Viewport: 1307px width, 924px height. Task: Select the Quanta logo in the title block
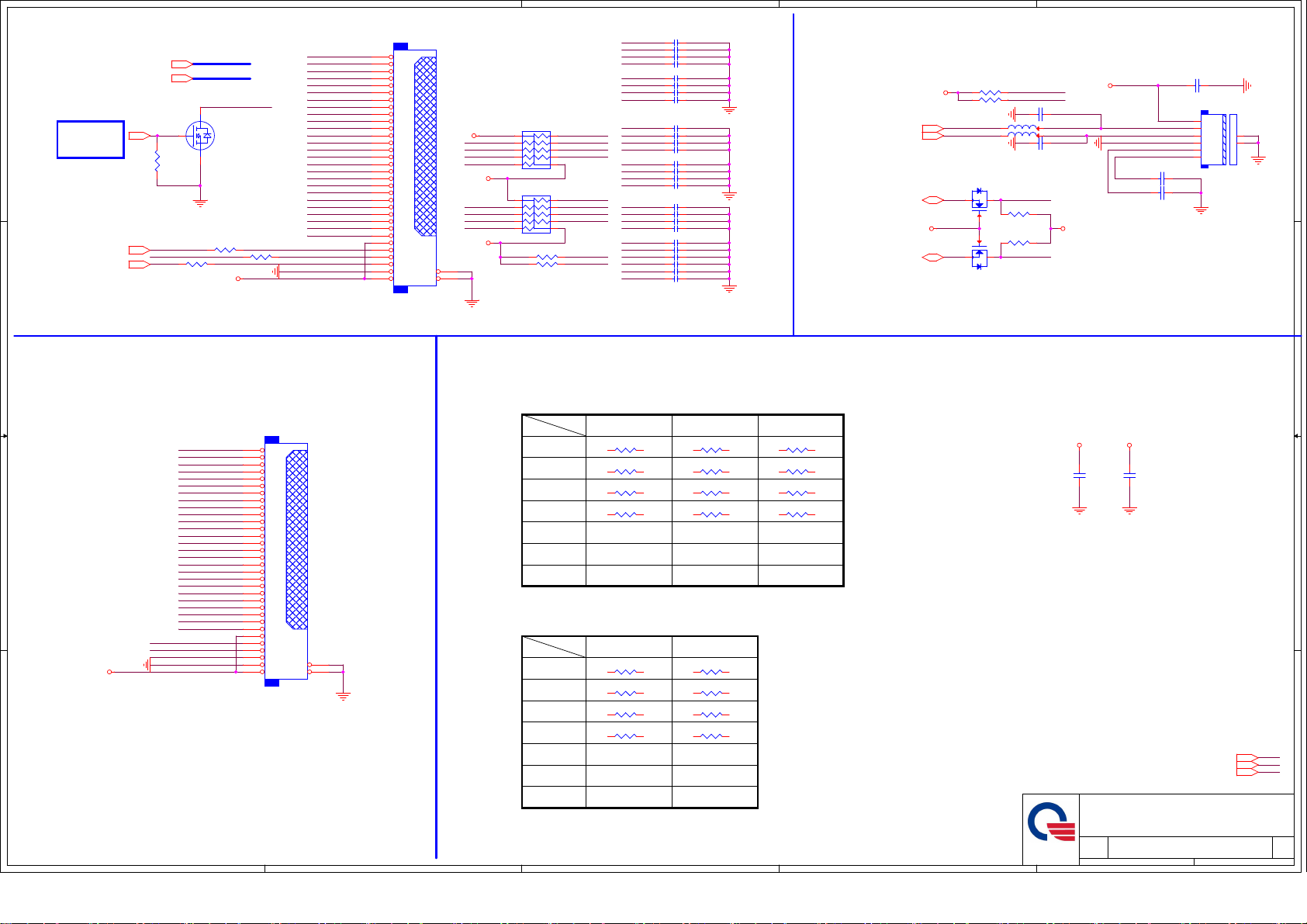[1051, 822]
